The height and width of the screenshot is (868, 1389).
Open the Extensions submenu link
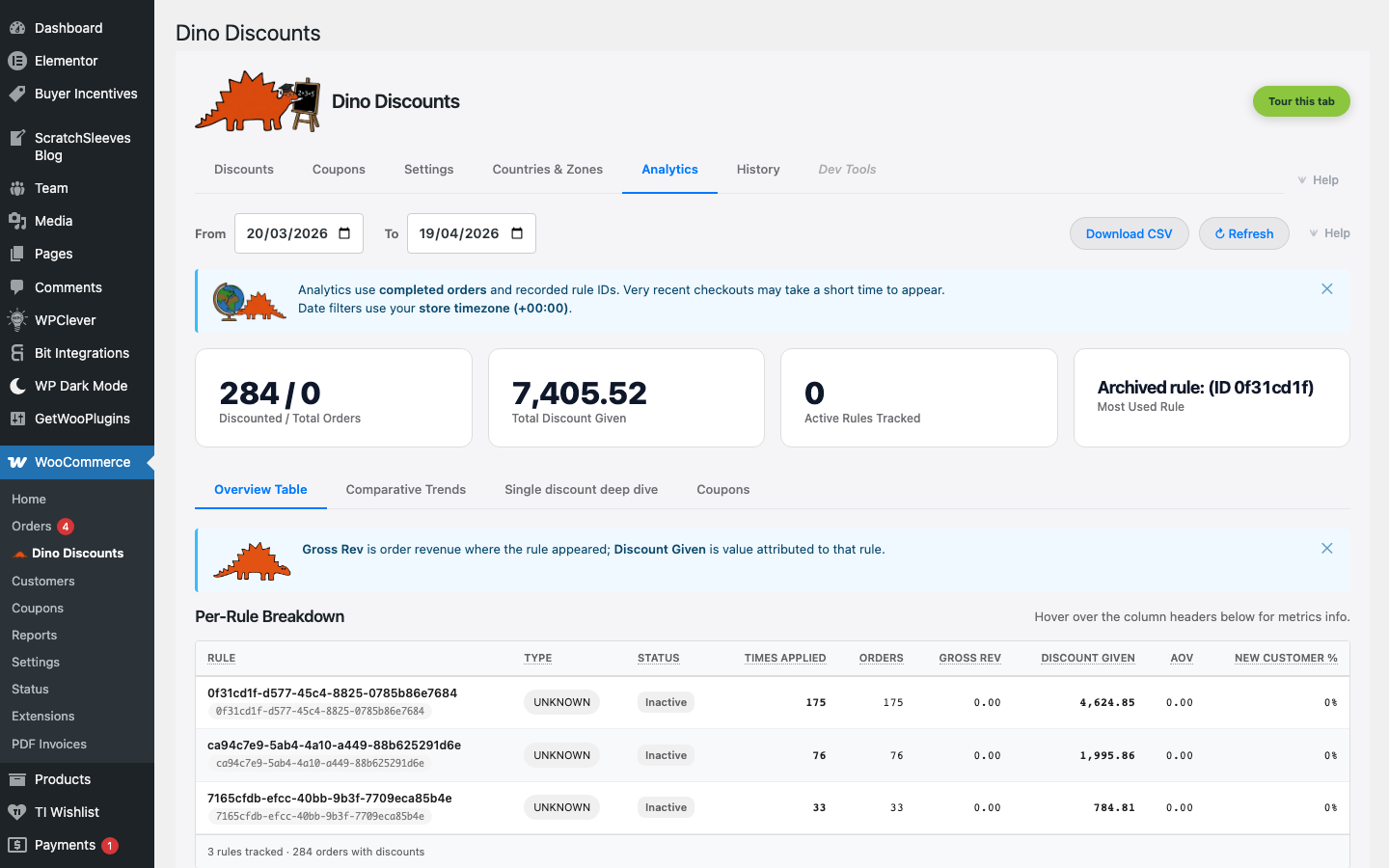click(x=43, y=716)
